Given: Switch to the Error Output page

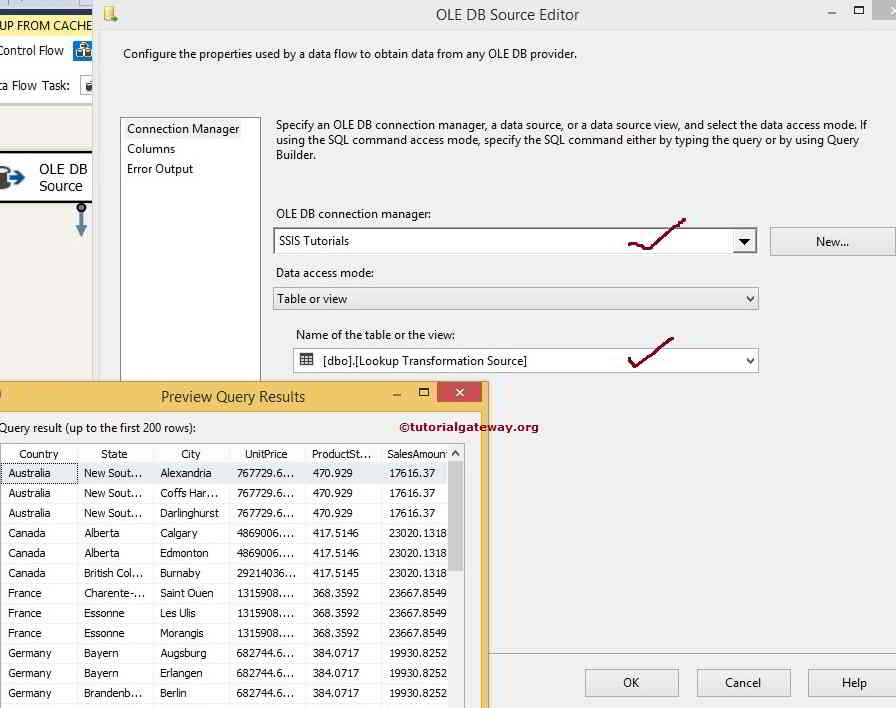Looking at the screenshot, I should (160, 169).
